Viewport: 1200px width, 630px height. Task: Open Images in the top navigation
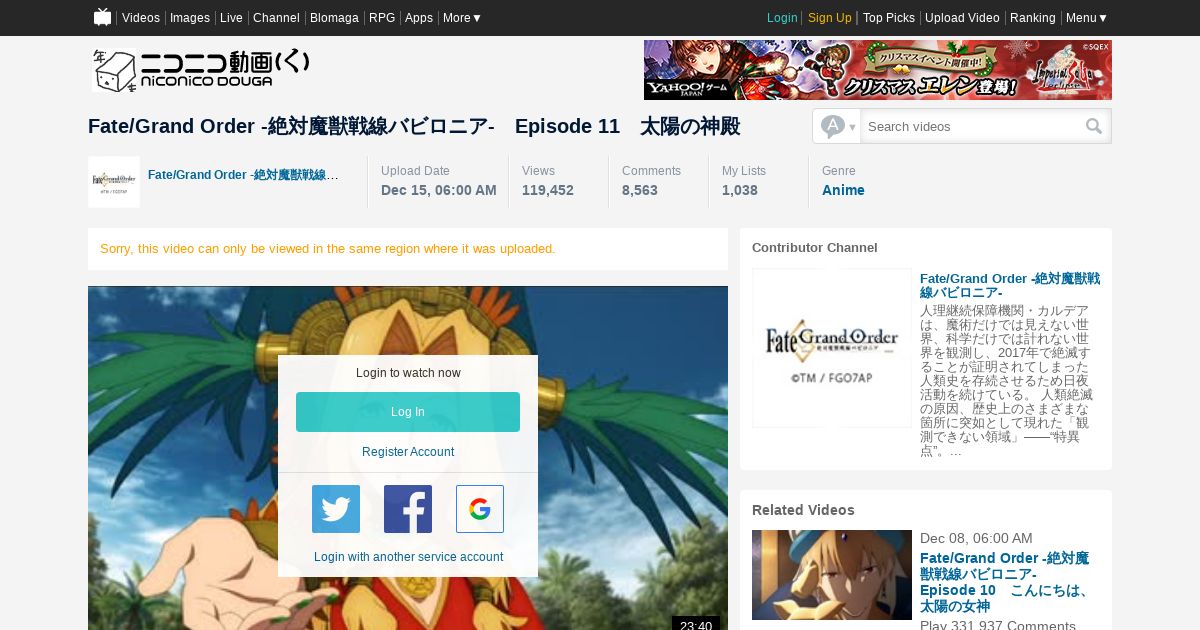pyautogui.click(x=190, y=18)
